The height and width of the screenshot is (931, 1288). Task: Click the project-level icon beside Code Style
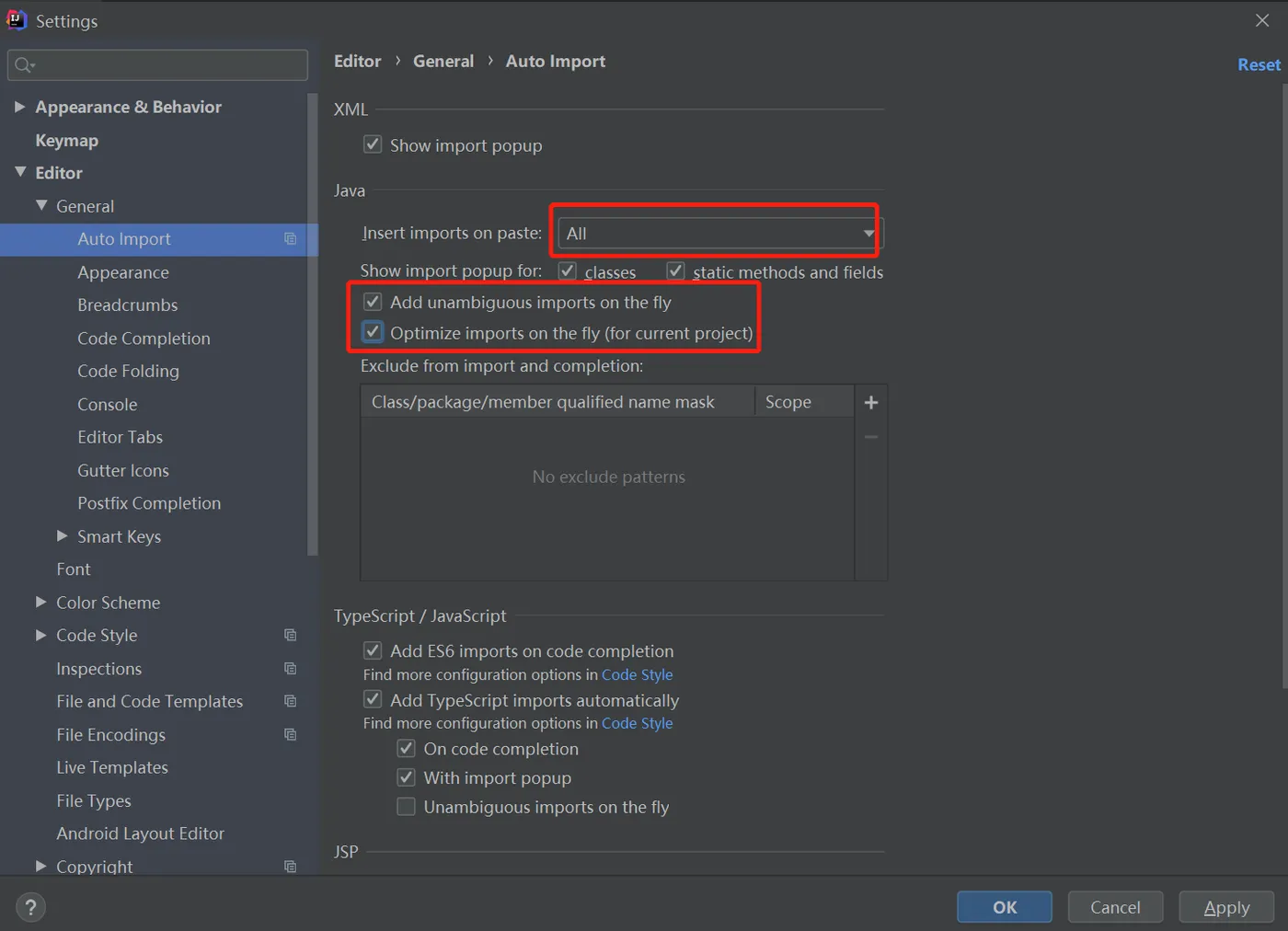291,636
